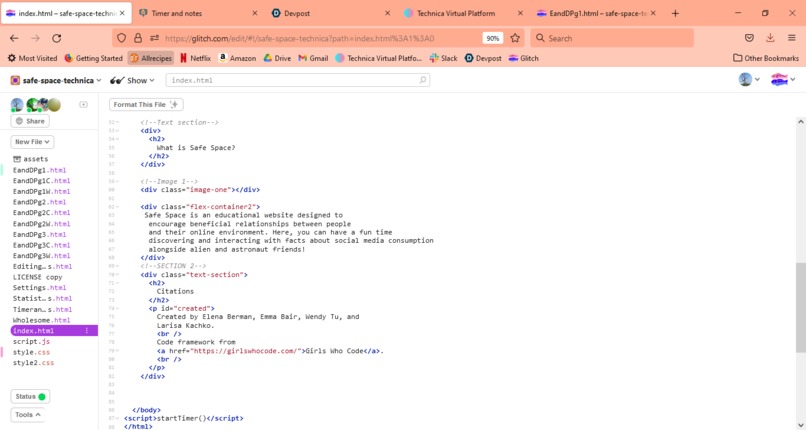Open script.js file
The width and height of the screenshot is (806, 430).
[31, 341]
